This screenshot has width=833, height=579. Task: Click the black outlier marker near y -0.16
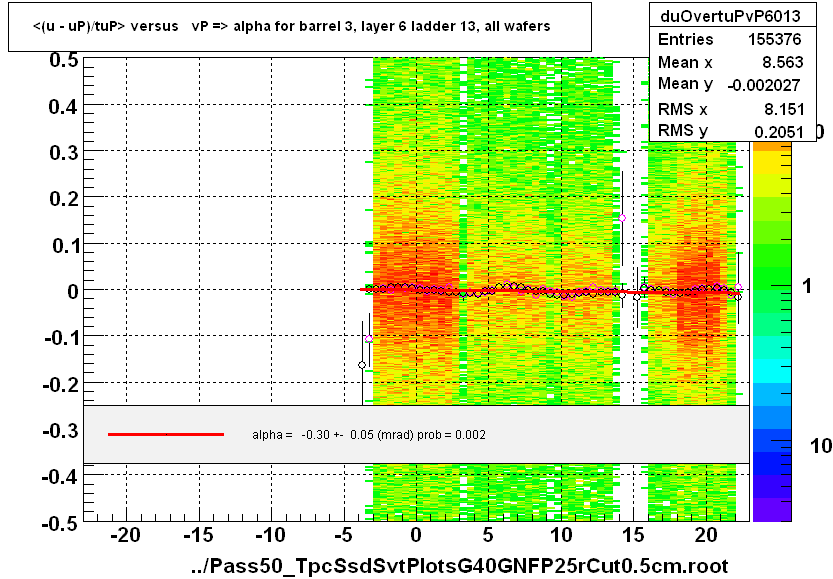coord(362,365)
